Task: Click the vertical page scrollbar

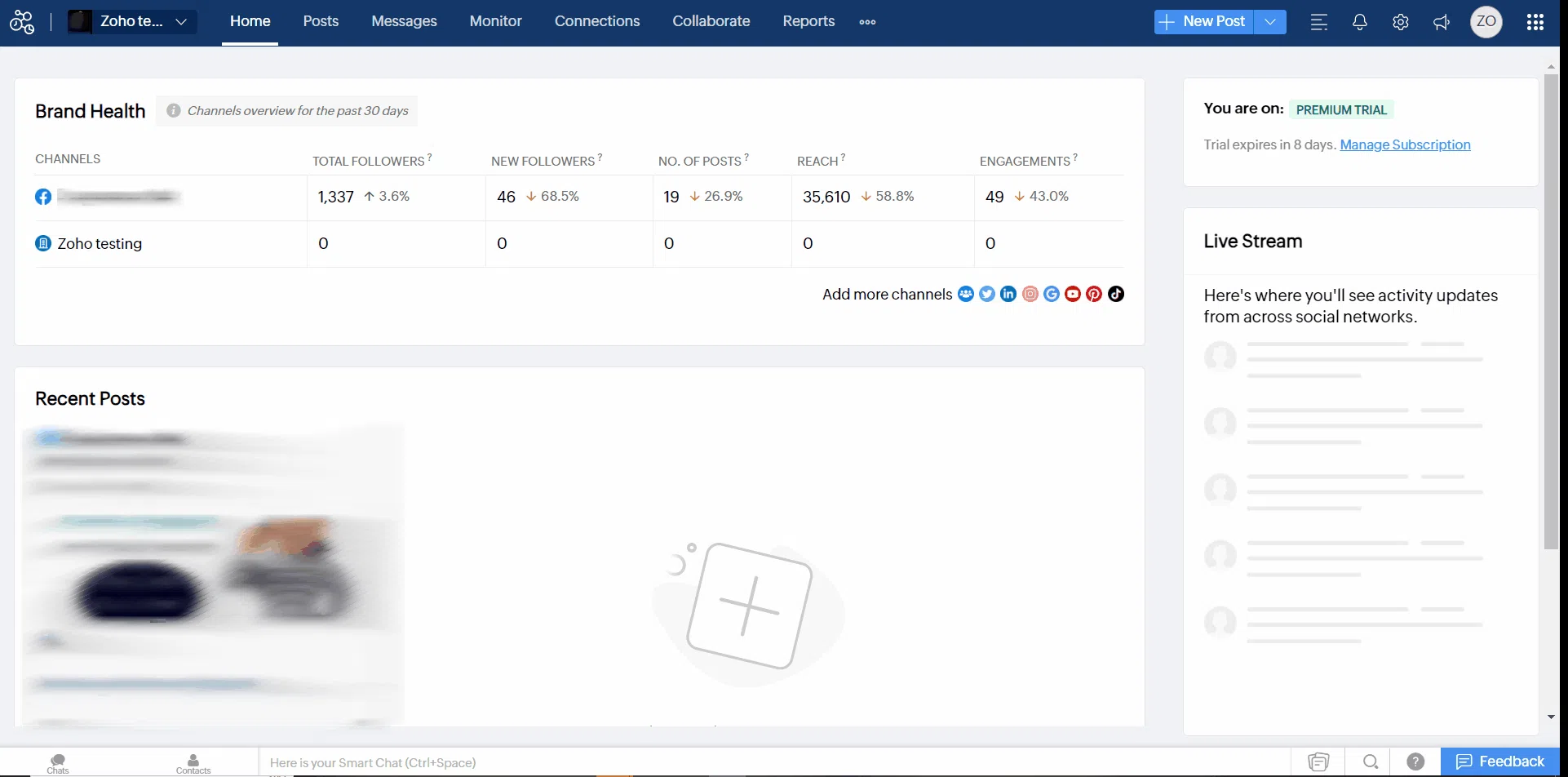Action: pyautogui.click(x=1551, y=310)
